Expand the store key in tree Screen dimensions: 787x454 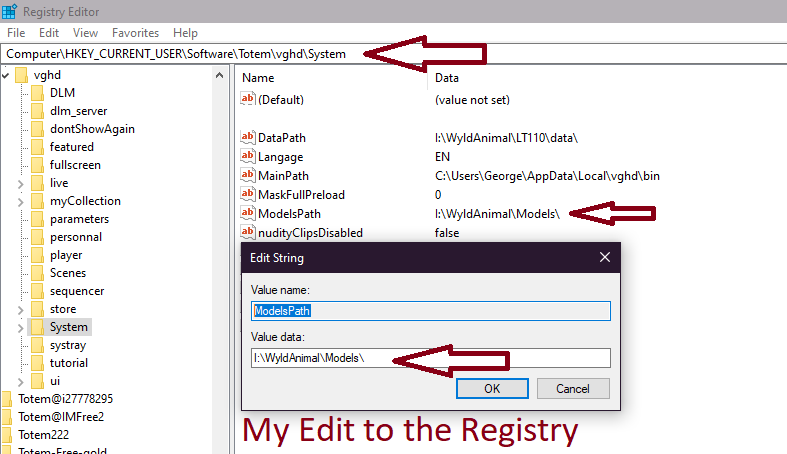[22, 309]
